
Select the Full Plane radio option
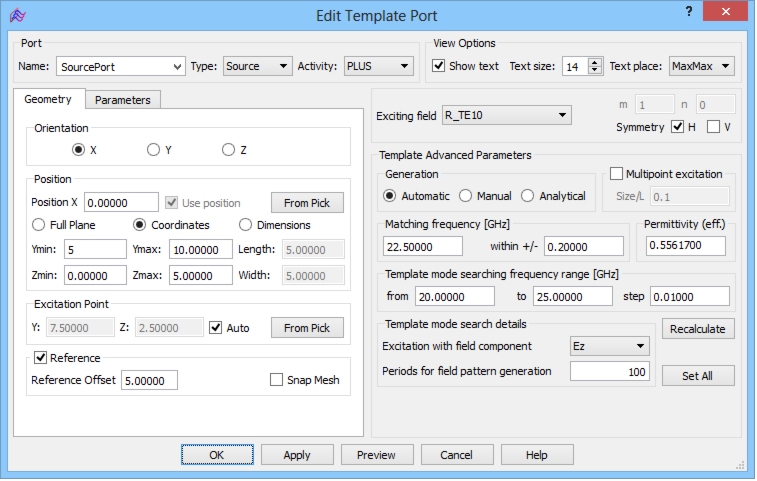coord(38,225)
